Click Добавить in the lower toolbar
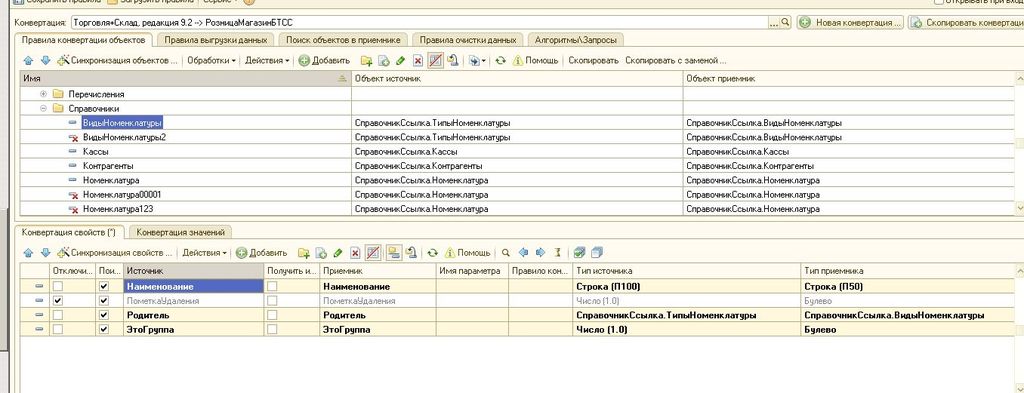Image resolution: width=1024 pixels, height=393 pixels. [x=262, y=253]
